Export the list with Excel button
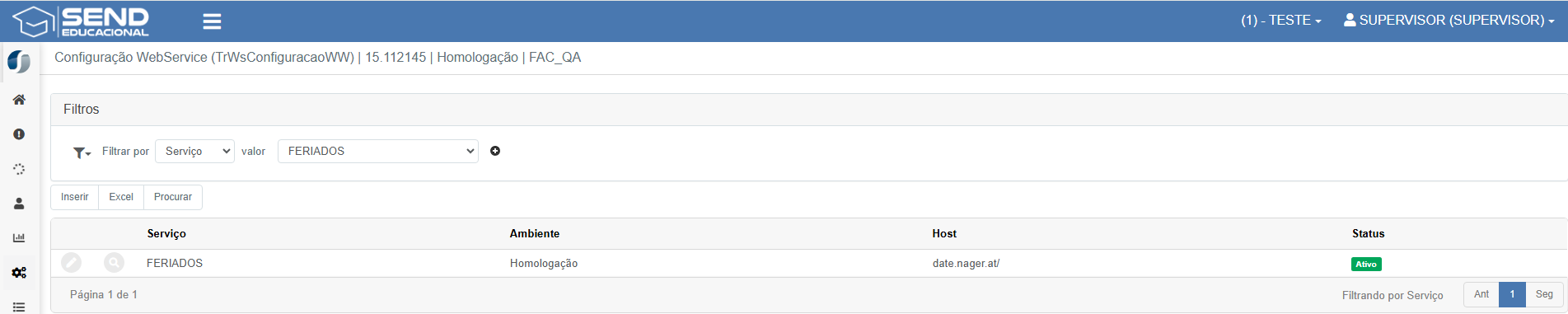 click(121, 197)
